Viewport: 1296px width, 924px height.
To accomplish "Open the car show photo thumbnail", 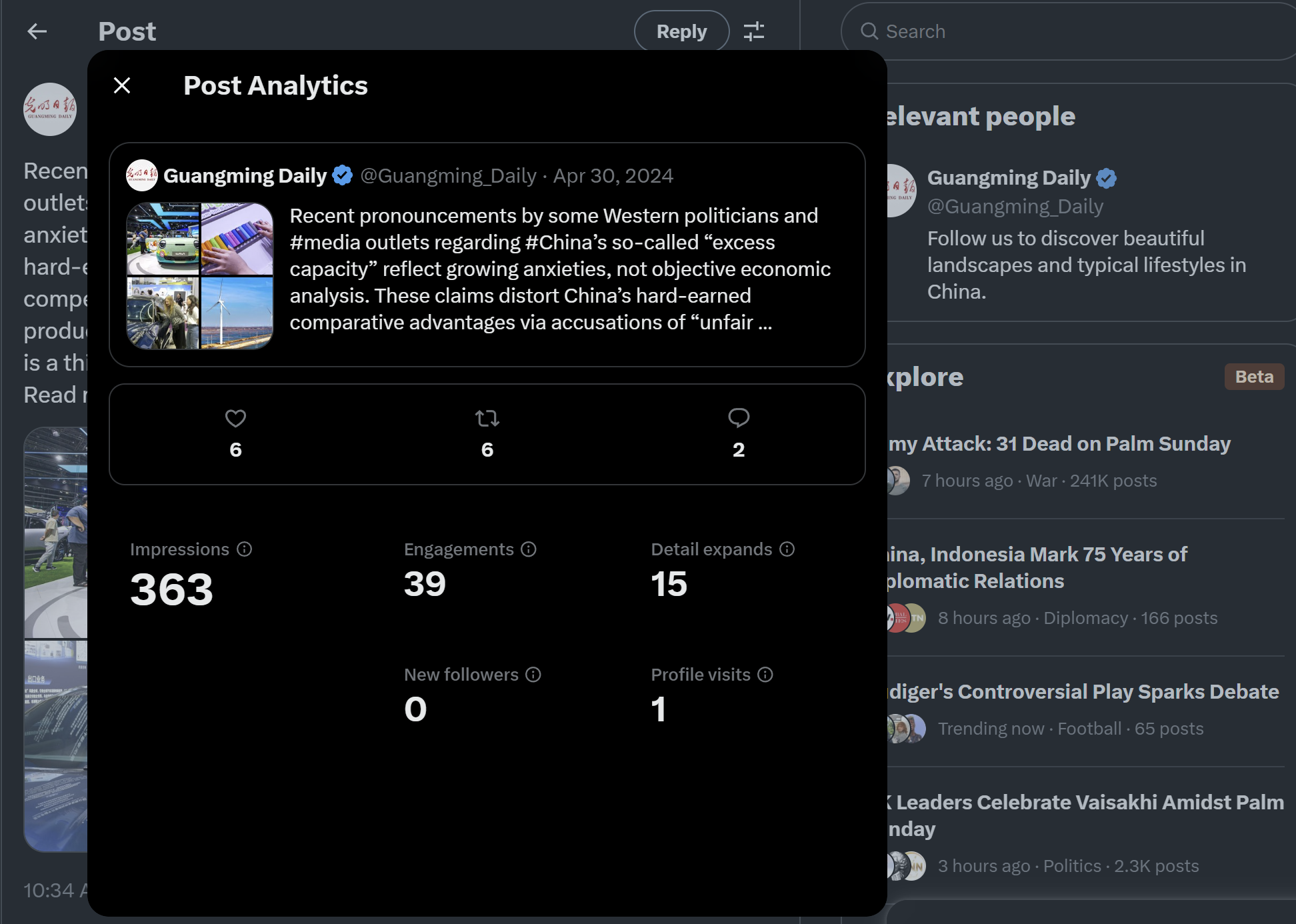I will click(163, 239).
